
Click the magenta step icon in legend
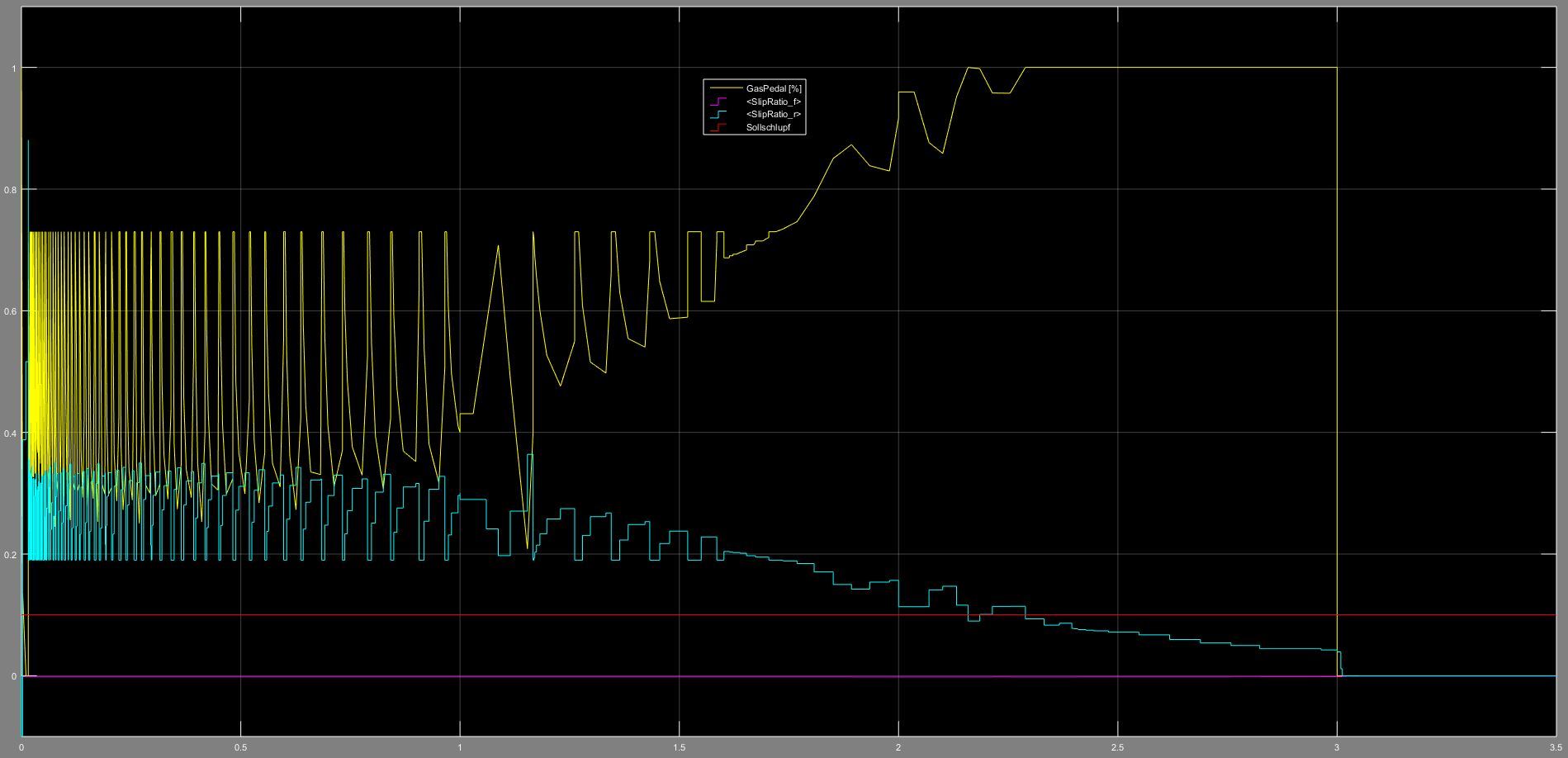click(x=717, y=102)
